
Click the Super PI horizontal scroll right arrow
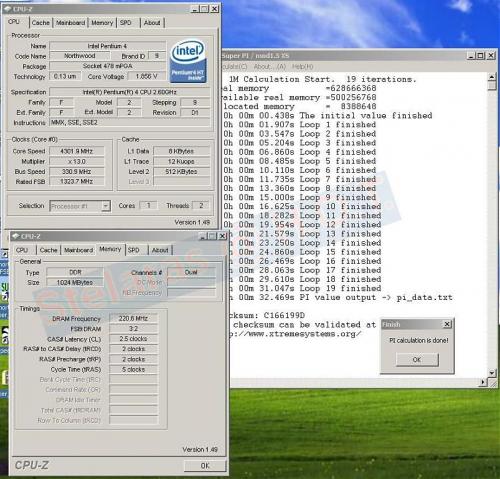pyautogui.click(x=483, y=382)
